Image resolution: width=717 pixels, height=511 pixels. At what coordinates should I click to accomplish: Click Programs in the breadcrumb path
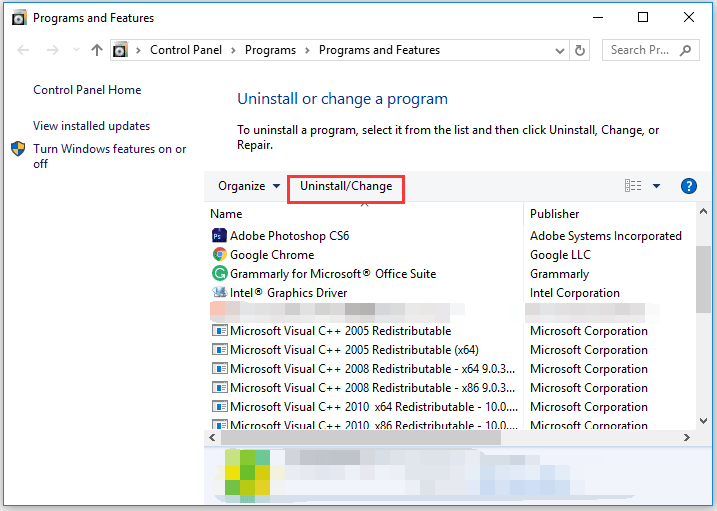click(270, 50)
